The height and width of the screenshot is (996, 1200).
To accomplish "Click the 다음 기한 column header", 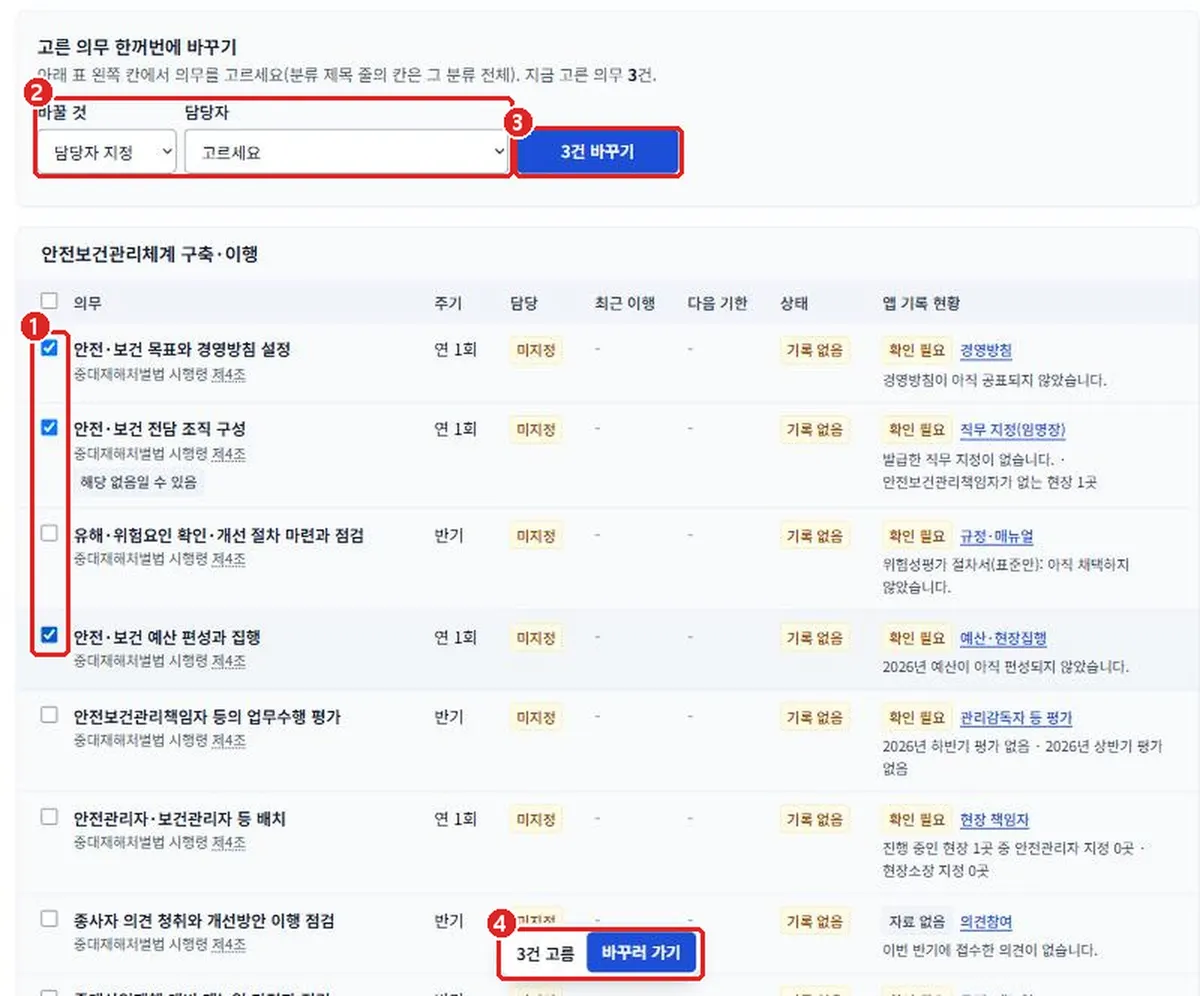I will [717, 304].
